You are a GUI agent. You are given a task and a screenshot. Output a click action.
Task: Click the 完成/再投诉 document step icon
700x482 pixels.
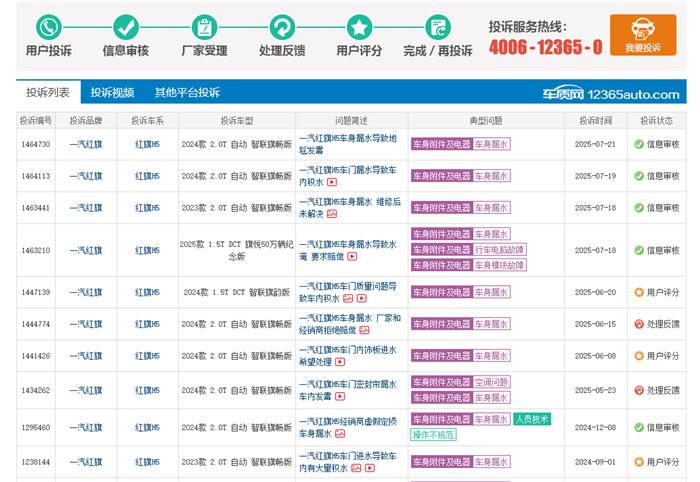click(437, 28)
